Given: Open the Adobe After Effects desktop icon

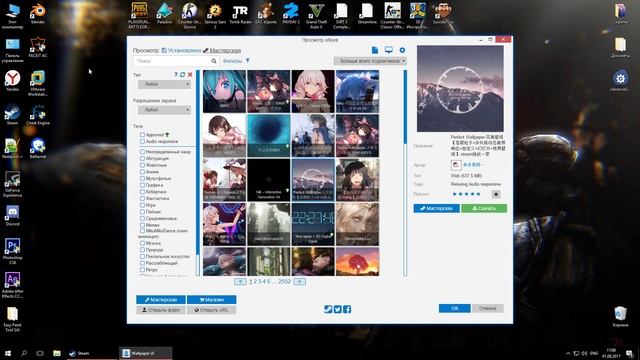Looking at the screenshot, I should tap(12, 285).
